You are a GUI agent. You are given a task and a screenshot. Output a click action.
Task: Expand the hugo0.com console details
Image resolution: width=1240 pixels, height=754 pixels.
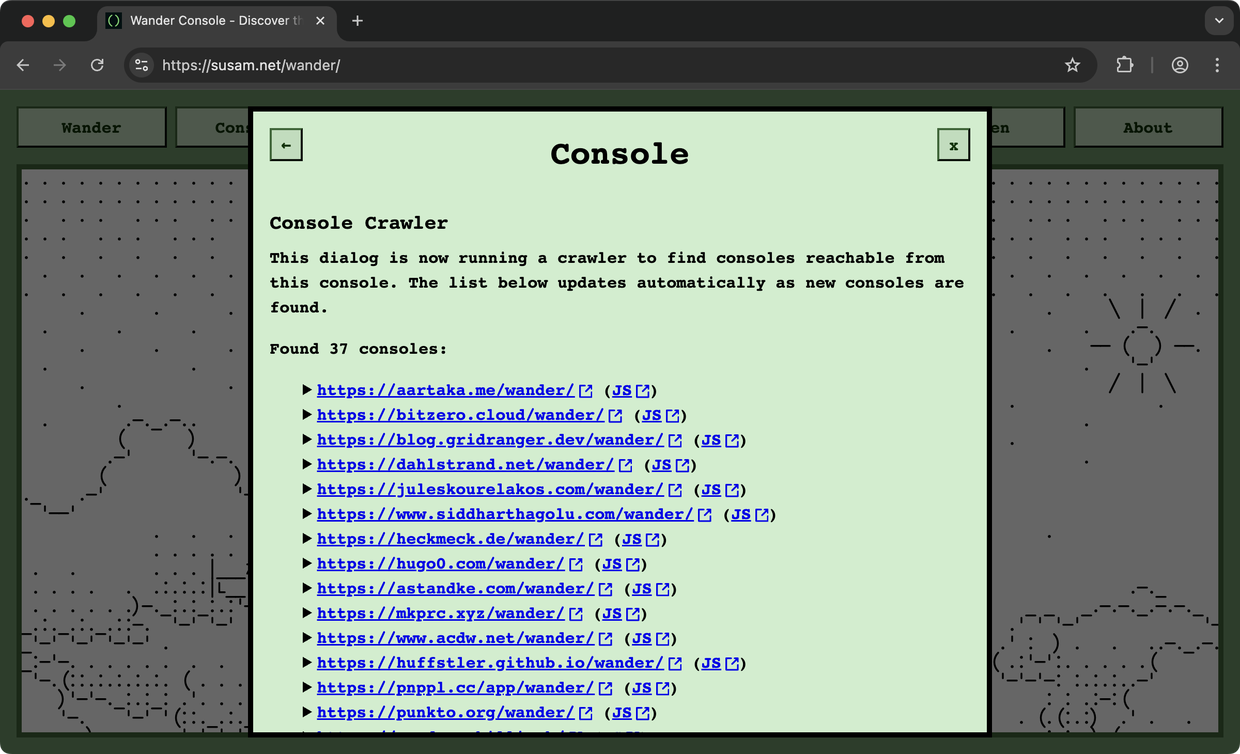tap(307, 564)
